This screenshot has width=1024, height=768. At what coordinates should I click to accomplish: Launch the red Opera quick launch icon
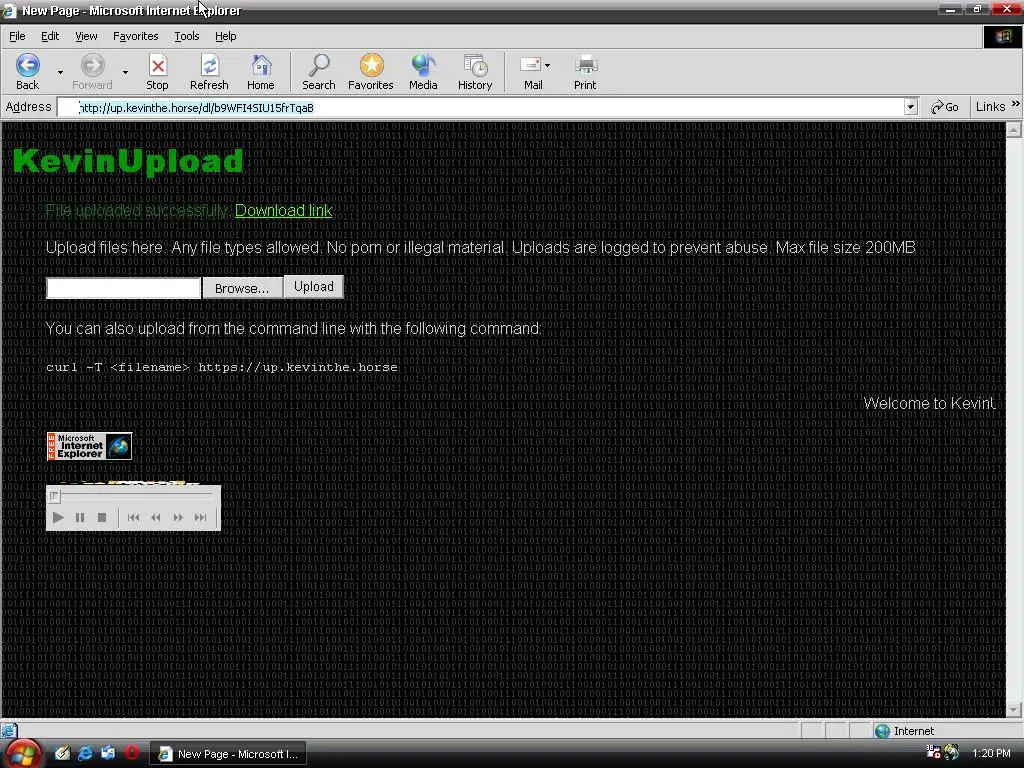point(131,753)
